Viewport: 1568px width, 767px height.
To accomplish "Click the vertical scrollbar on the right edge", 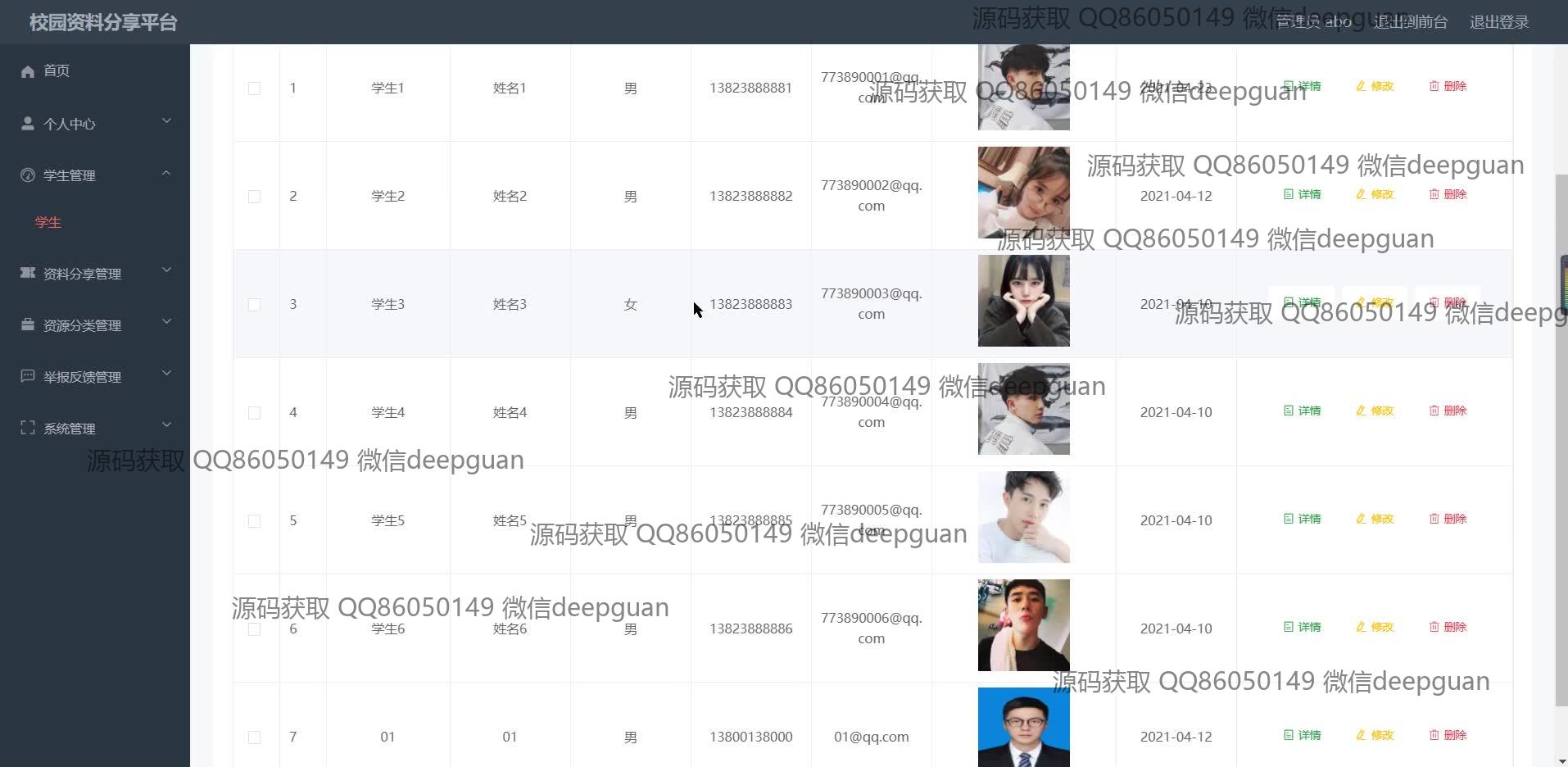I will click(1561, 440).
